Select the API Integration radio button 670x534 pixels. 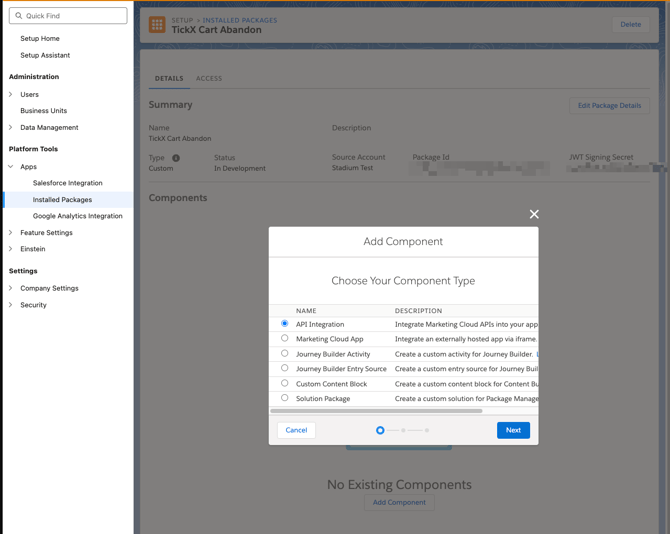click(285, 324)
